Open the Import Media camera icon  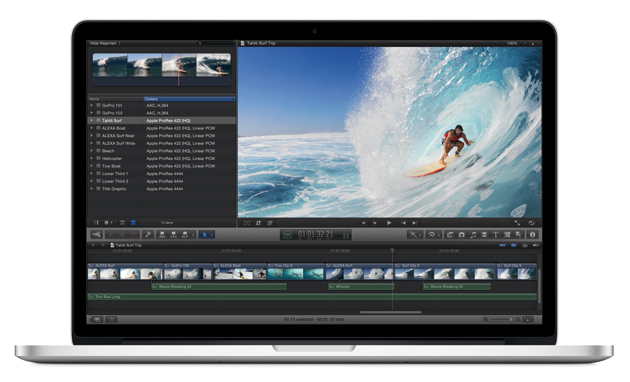(96, 235)
